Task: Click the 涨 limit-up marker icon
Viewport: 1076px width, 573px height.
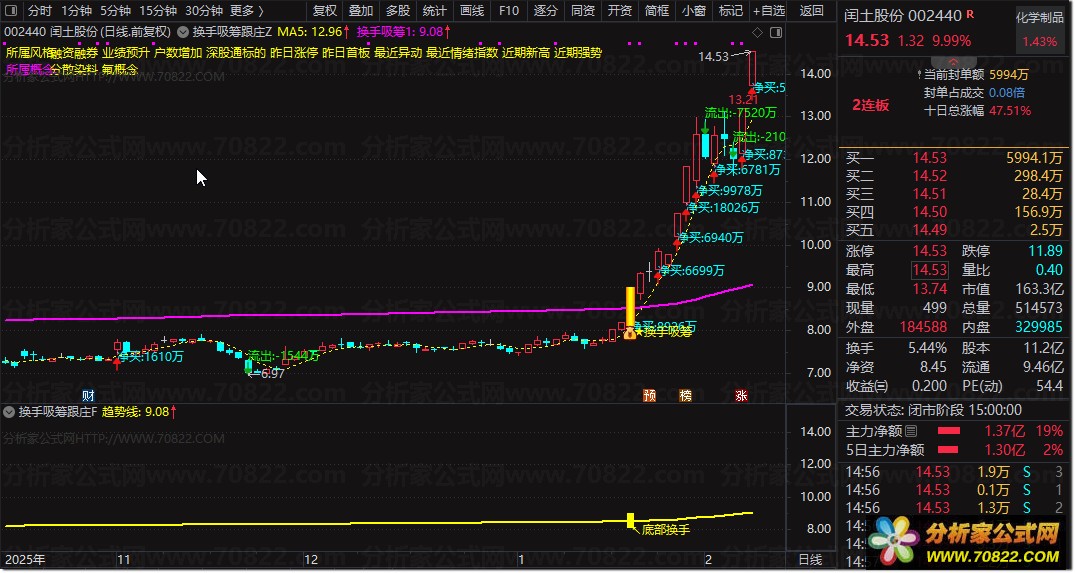Action: 741,395
